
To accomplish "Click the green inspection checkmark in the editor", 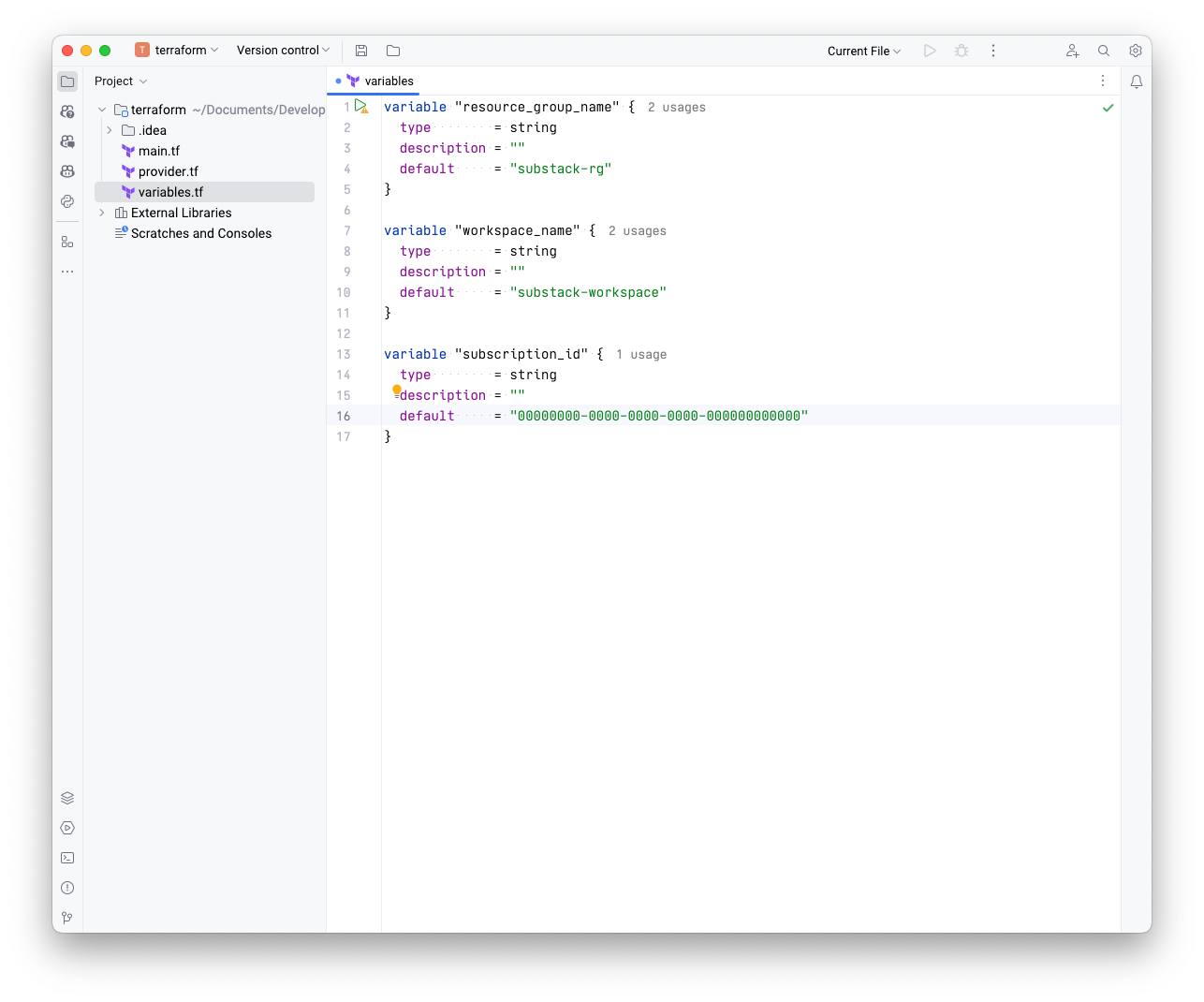I will [1109, 108].
